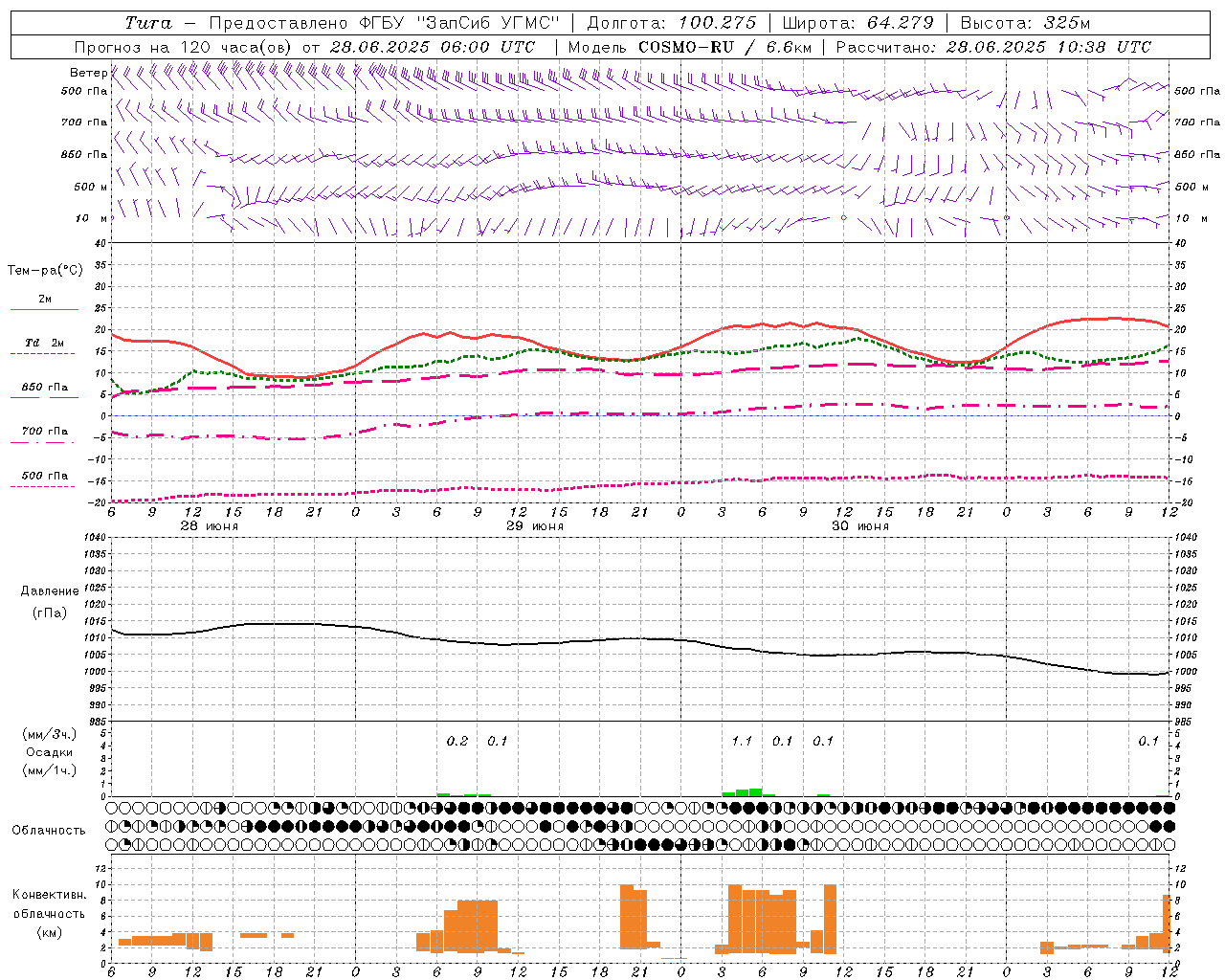Image resolution: width=1225 pixels, height=980 pixels.
Task: Click the "(мм/3ч.)" precipitation unit label
Action: coord(50,734)
